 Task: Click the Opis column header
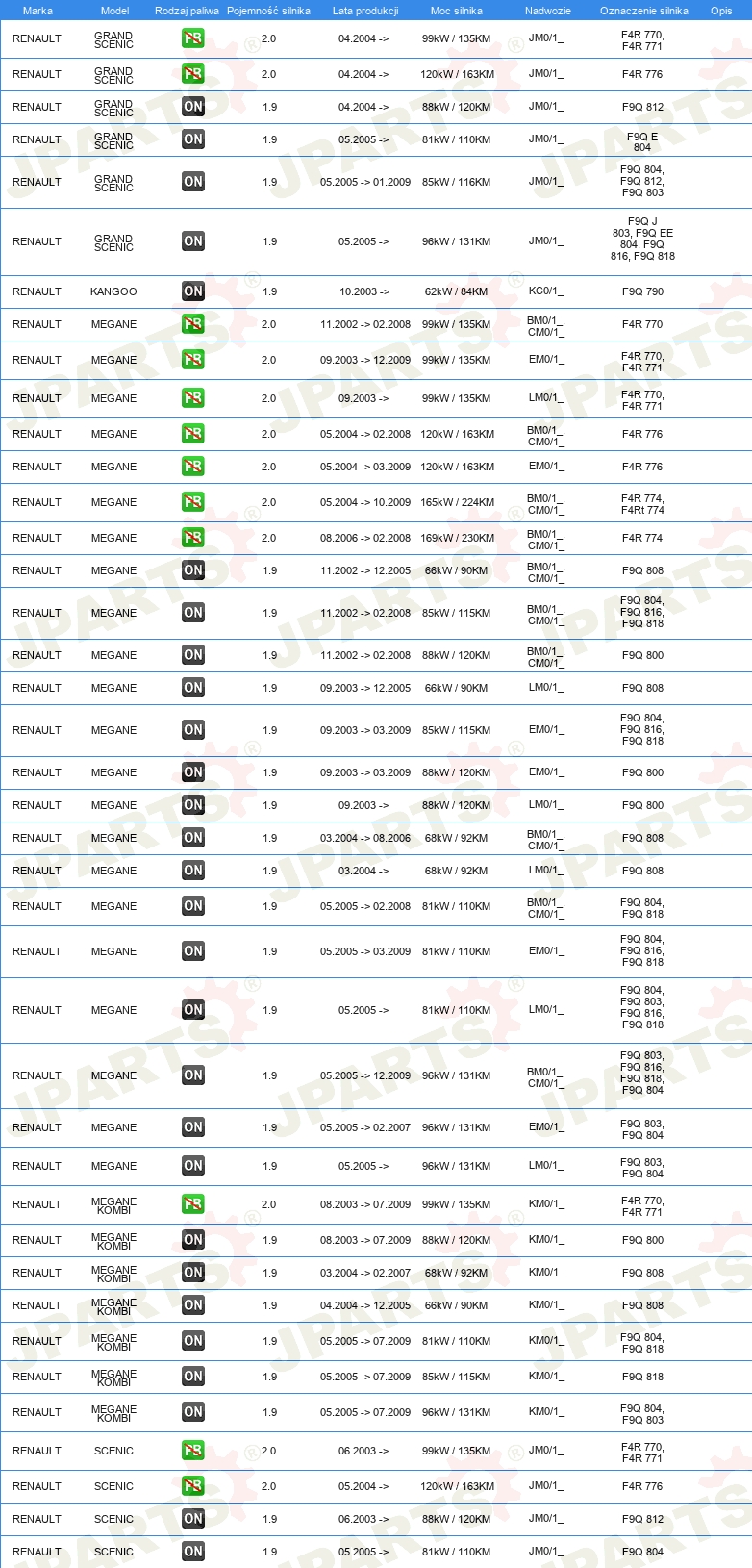click(x=721, y=11)
